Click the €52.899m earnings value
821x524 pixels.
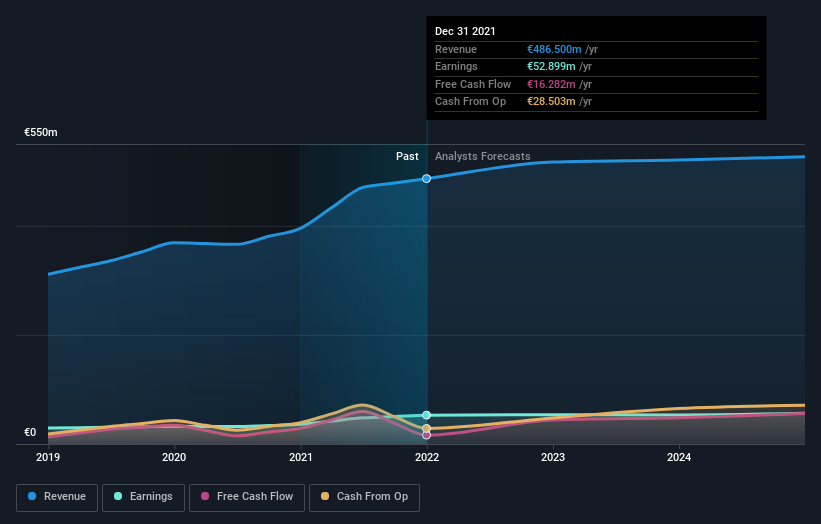[551, 66]
